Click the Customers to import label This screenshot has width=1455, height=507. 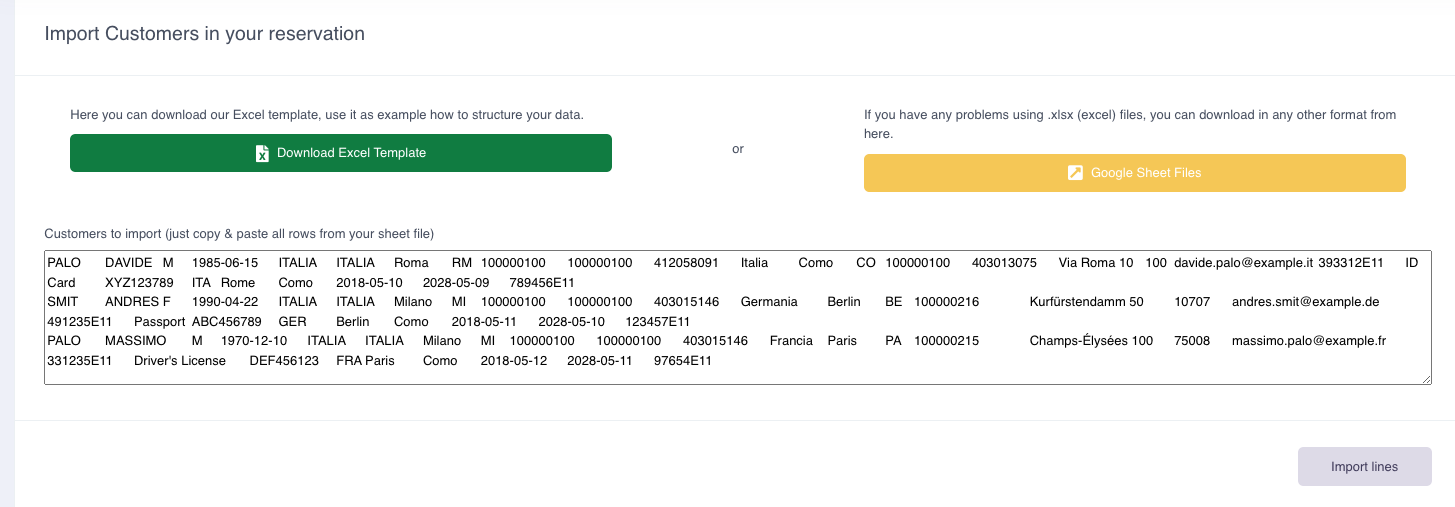(239, 234)
